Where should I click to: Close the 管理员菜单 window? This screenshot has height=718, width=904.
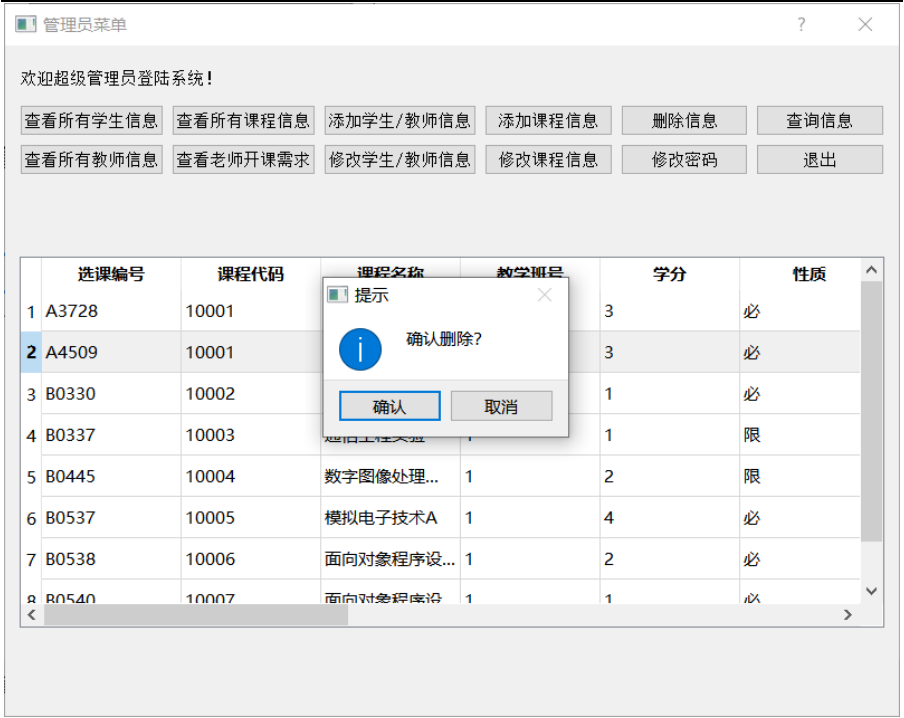865,24
